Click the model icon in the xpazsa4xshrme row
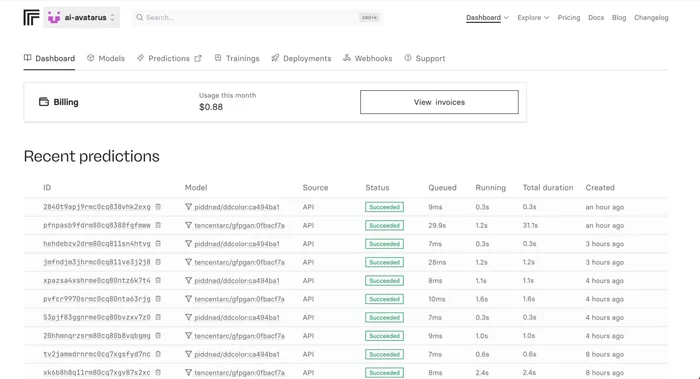This screenshot has height=379, width=700. [188, 280]
